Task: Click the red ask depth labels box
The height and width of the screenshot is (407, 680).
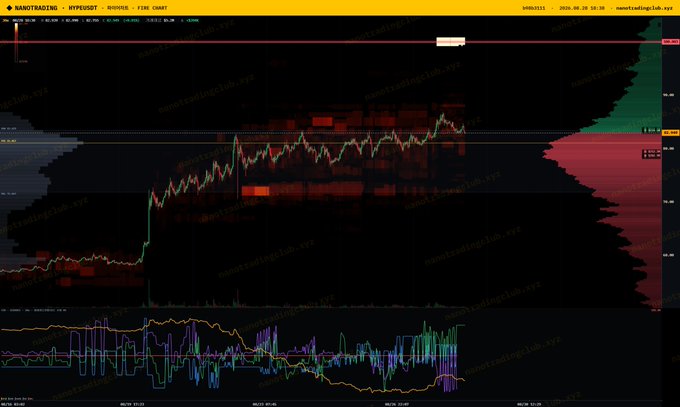Action: click(651, 153)
